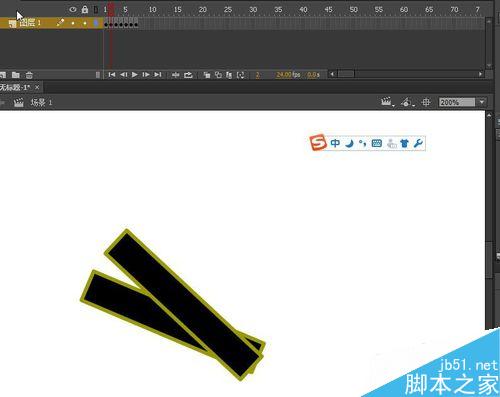
Task: Click the outline box icon above the layer list
Action: (x=96, y=10)
